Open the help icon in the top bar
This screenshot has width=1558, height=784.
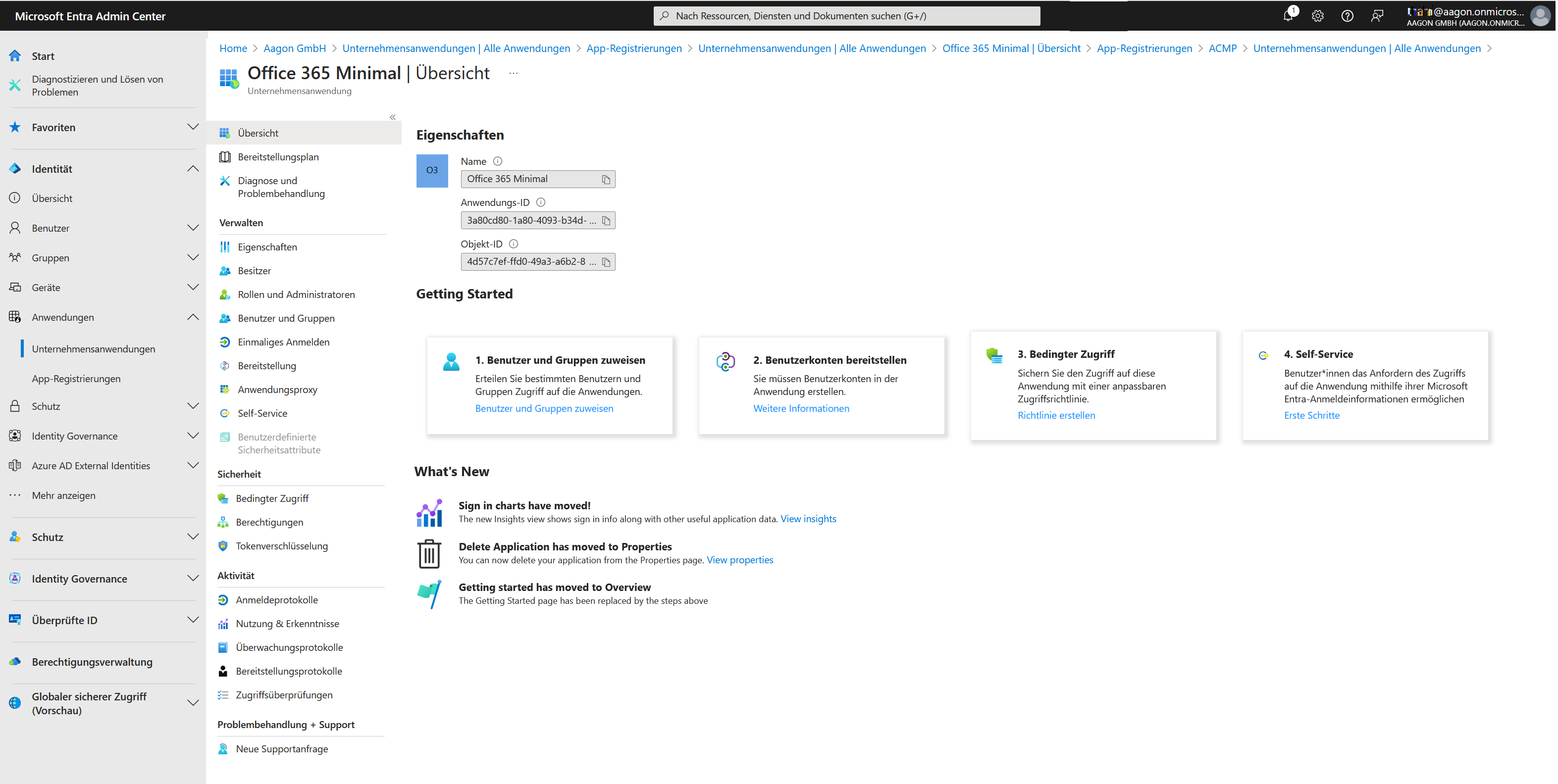(x=1347, y=16)
